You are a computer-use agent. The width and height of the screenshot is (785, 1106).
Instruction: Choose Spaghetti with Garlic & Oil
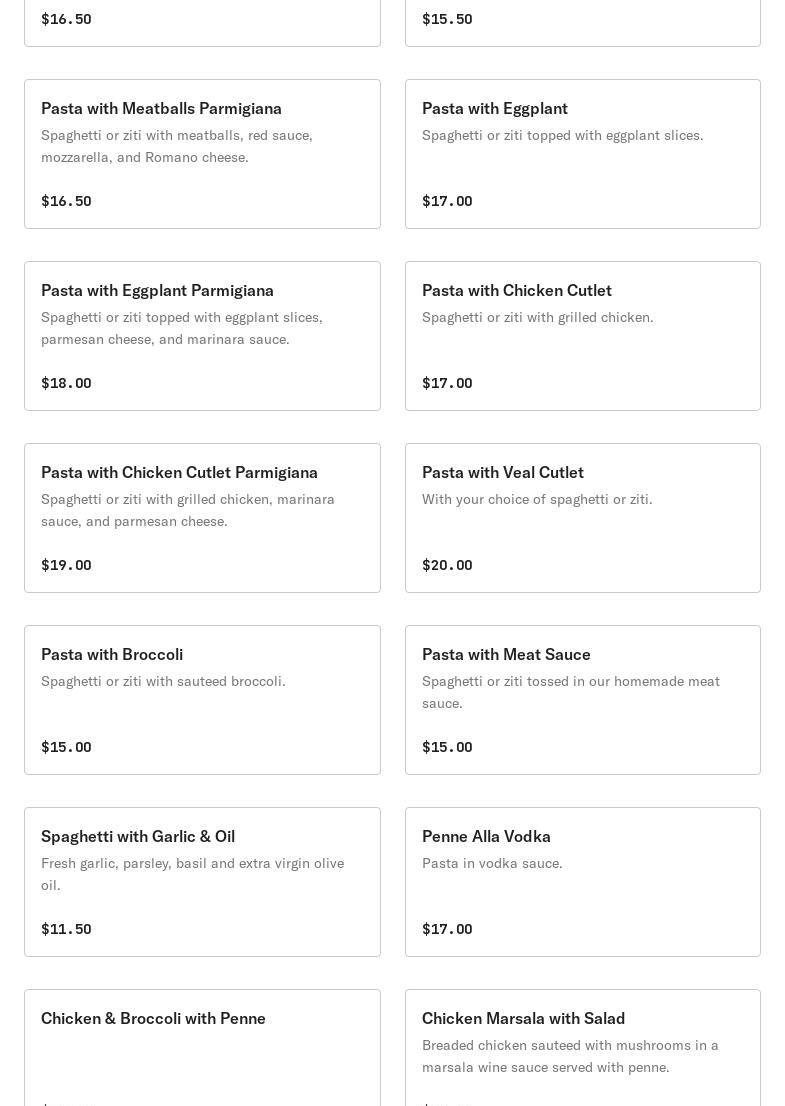pyautogui.click(x=202, y=882)
